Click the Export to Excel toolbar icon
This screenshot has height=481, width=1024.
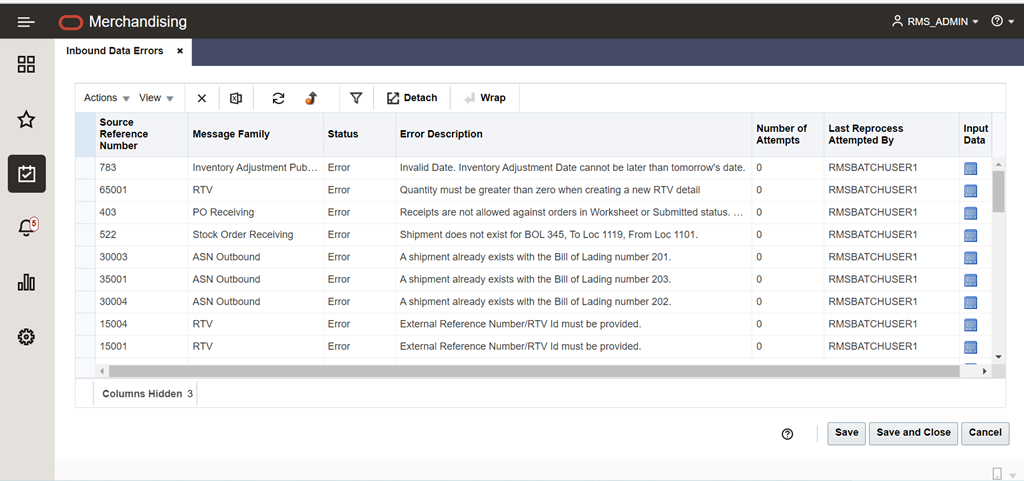pyautogui.click(x=236, y=98)
